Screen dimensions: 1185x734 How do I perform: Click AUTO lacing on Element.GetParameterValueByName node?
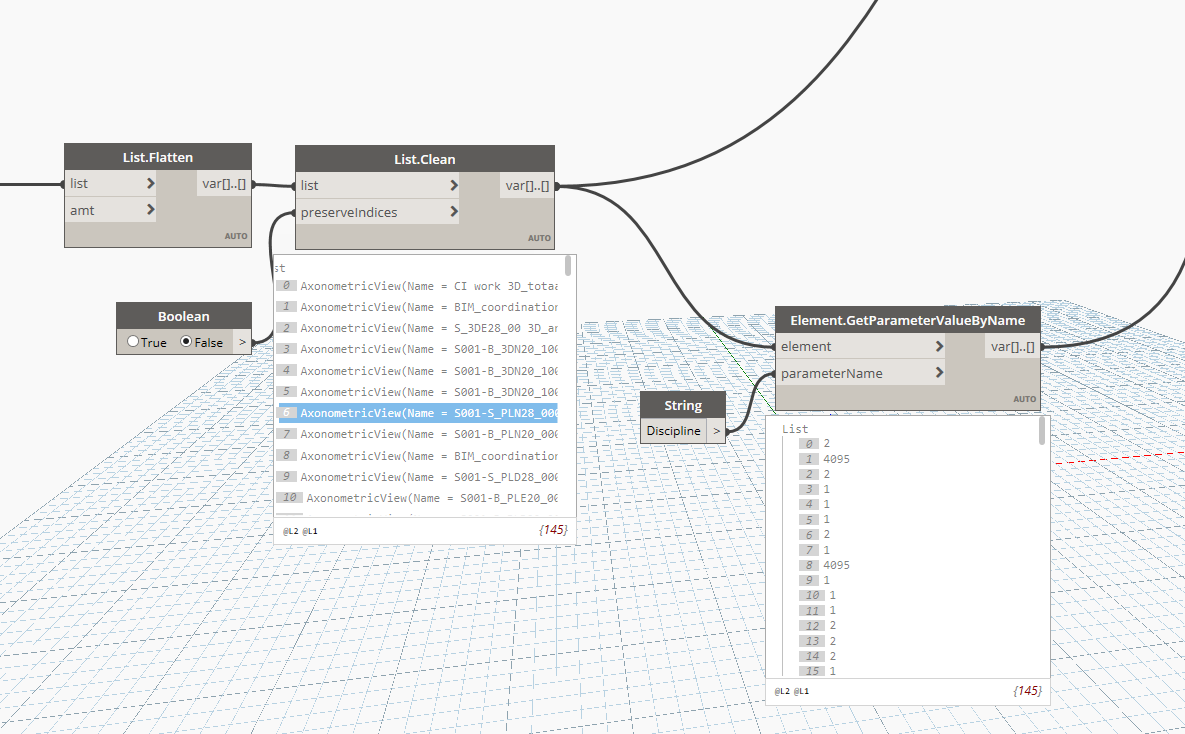[1025, 399]
